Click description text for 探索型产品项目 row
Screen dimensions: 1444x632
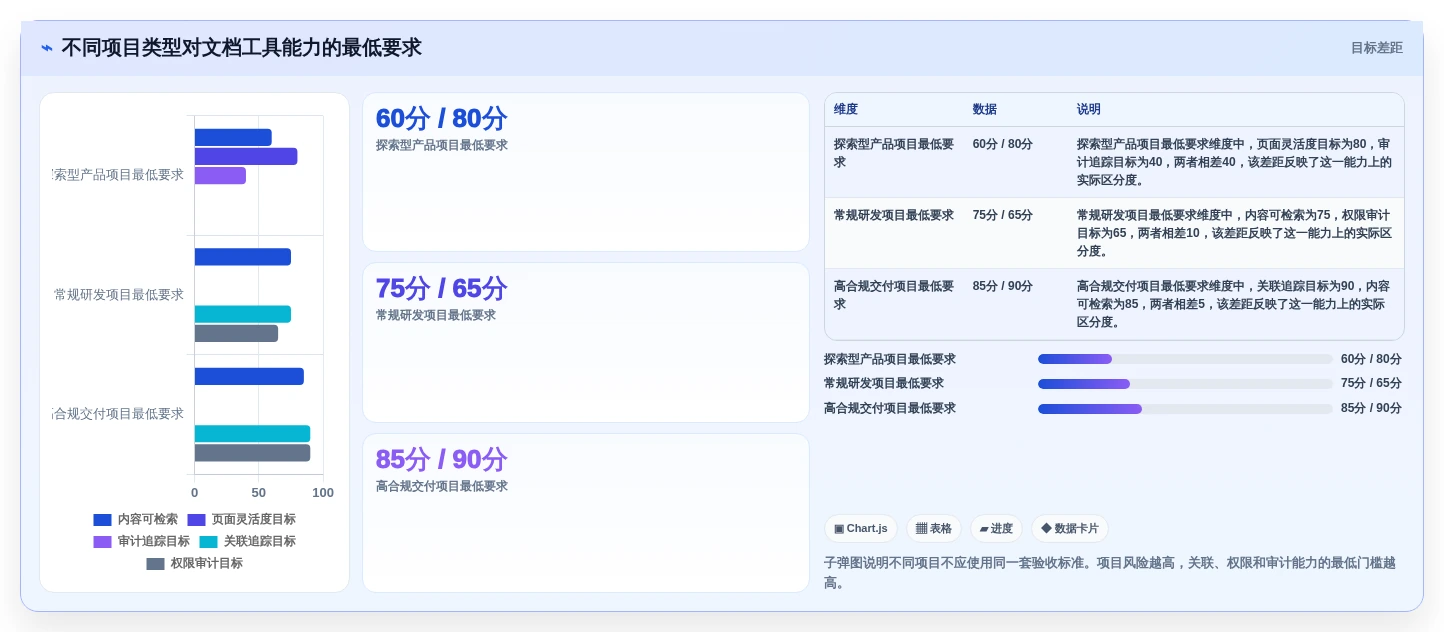point(1234,162)
